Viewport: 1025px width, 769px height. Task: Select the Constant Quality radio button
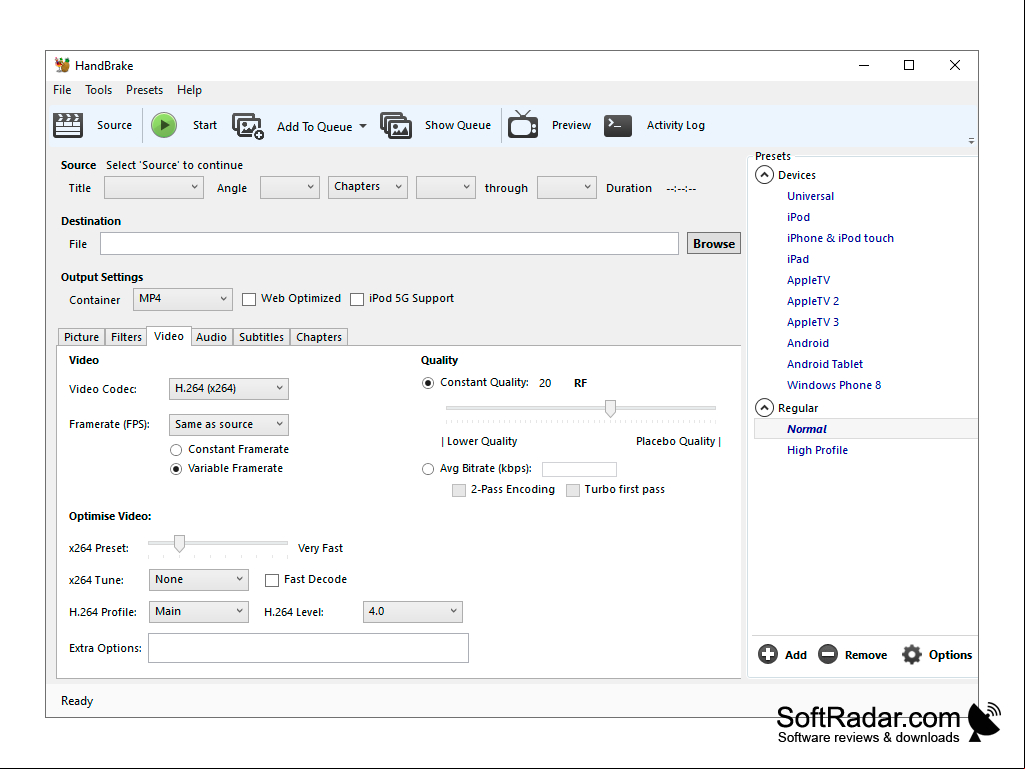(428, 383)
